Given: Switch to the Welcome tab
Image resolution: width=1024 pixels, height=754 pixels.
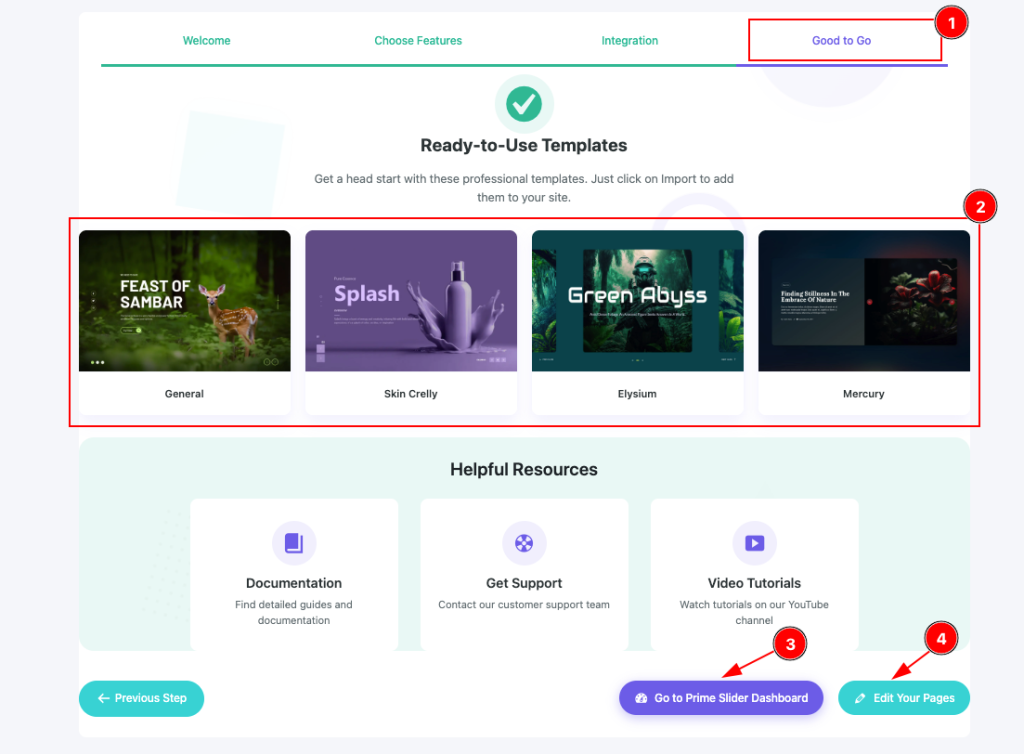Looking at the screenshot, I should 206,41.
